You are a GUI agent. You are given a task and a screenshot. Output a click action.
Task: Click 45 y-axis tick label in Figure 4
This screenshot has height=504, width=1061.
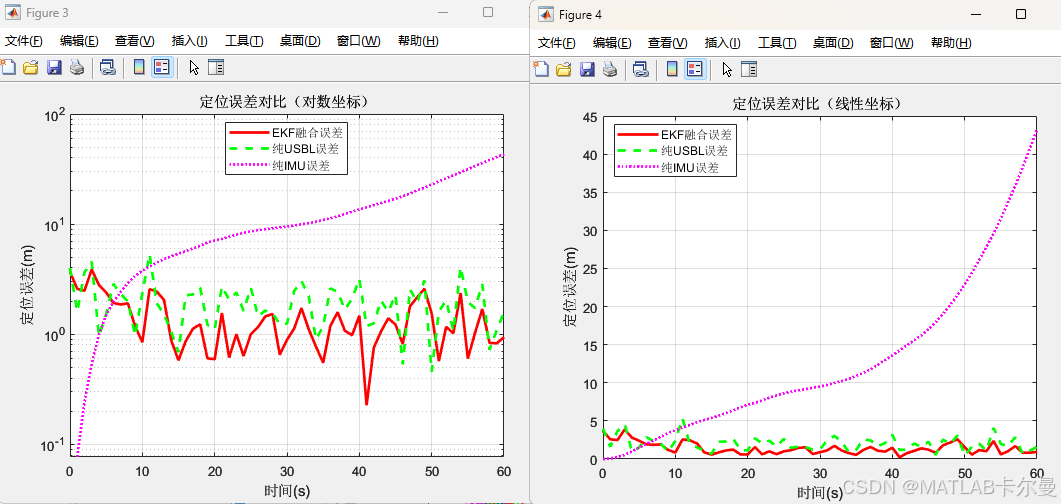590,118
